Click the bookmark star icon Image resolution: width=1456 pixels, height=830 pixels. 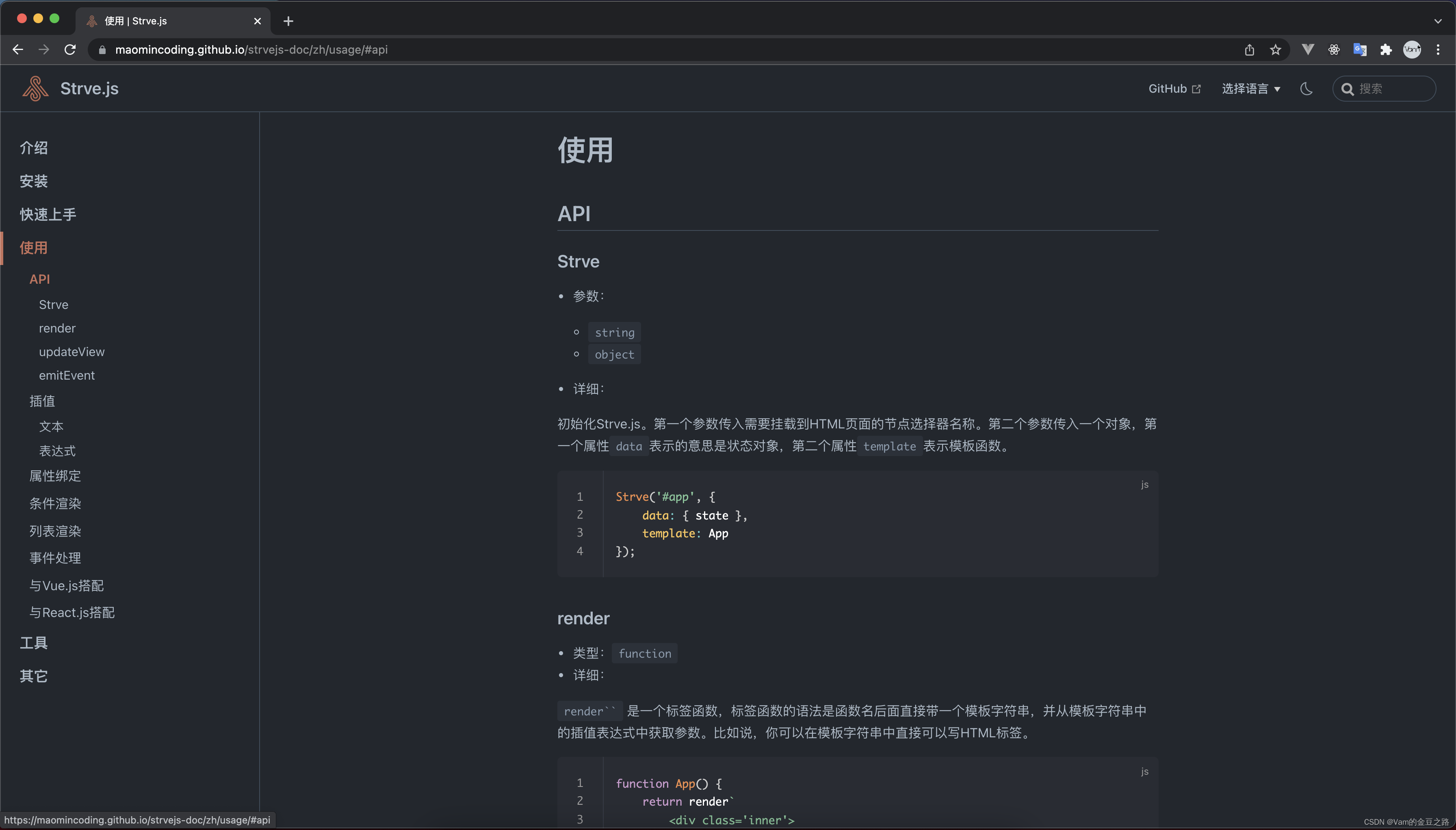pos(1276,50)
